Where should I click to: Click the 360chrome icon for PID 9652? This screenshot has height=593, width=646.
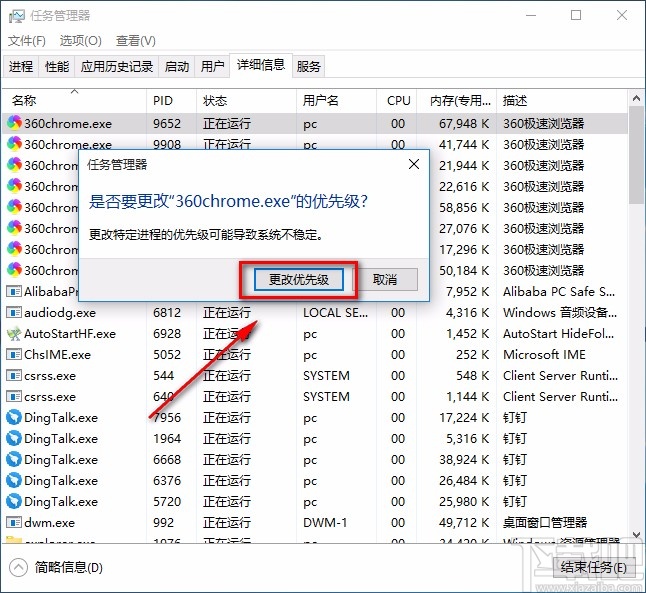coord(14,123)
